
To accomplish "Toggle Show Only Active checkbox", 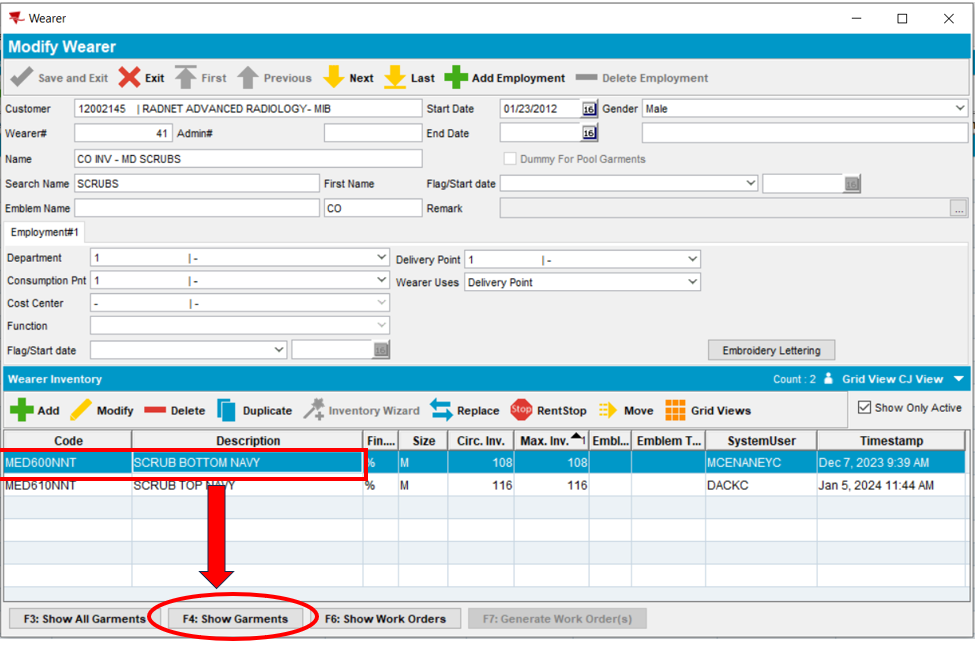I will coord(865,408).
